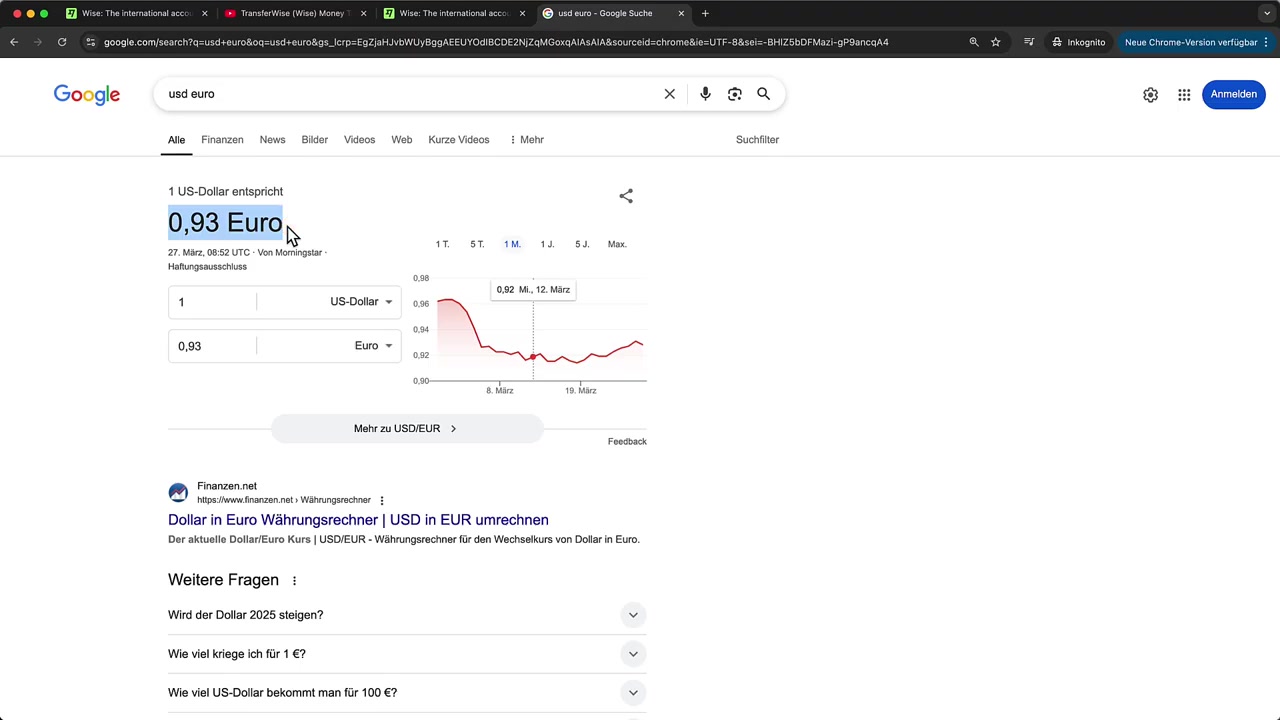This screenshot has width=1280, height=720.
Task: Start voice search with microphone icon
Action: coord(705,94)
